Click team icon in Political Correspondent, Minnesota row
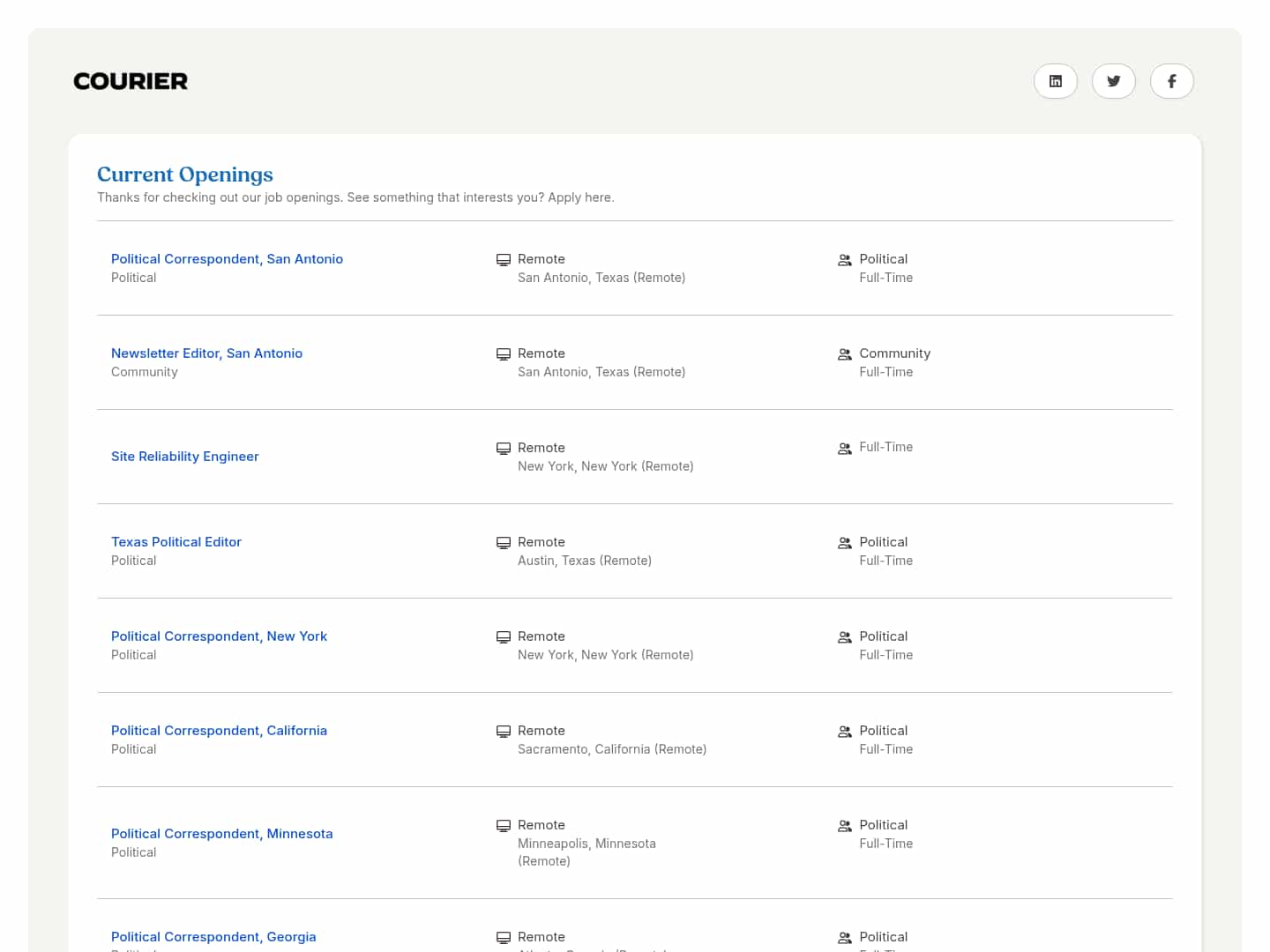Viewport: 1270px width, 952px height. (844, 826)
